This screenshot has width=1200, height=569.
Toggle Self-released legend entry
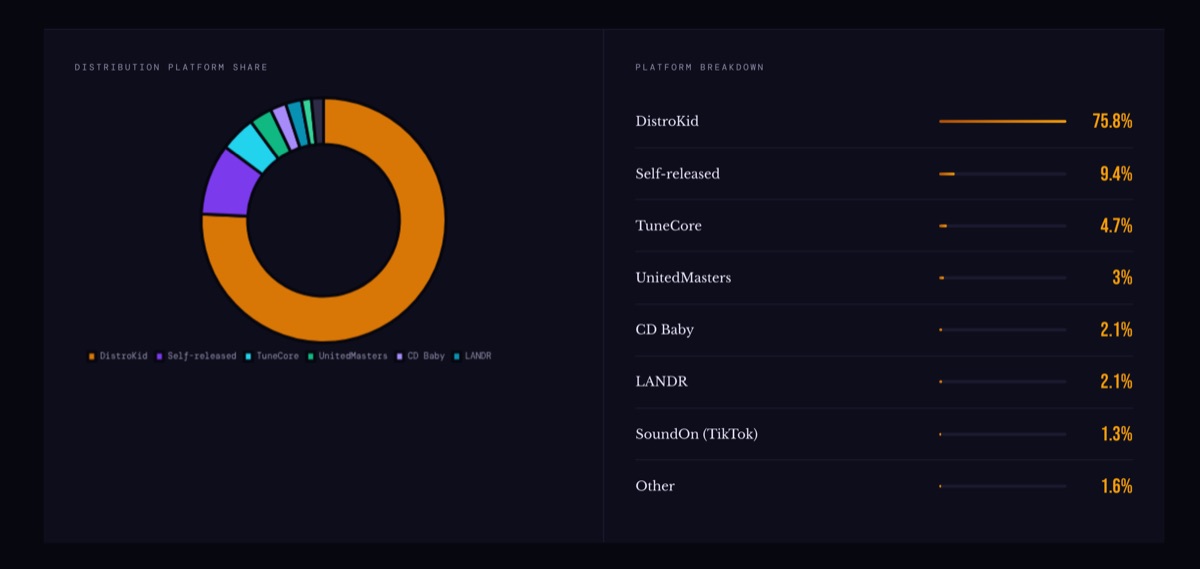tap(197, 356)
